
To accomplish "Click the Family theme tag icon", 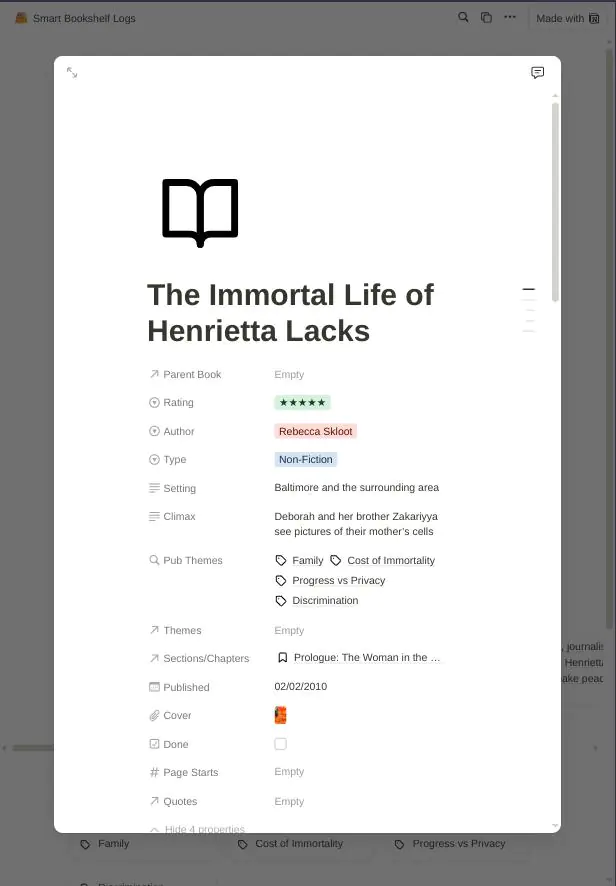I will 281,561.
